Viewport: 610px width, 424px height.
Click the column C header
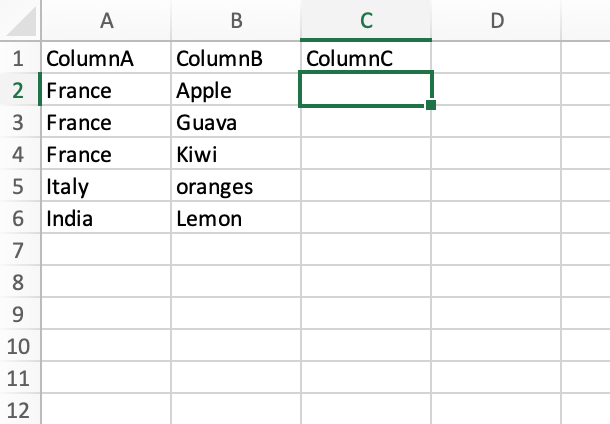[366, 19]
